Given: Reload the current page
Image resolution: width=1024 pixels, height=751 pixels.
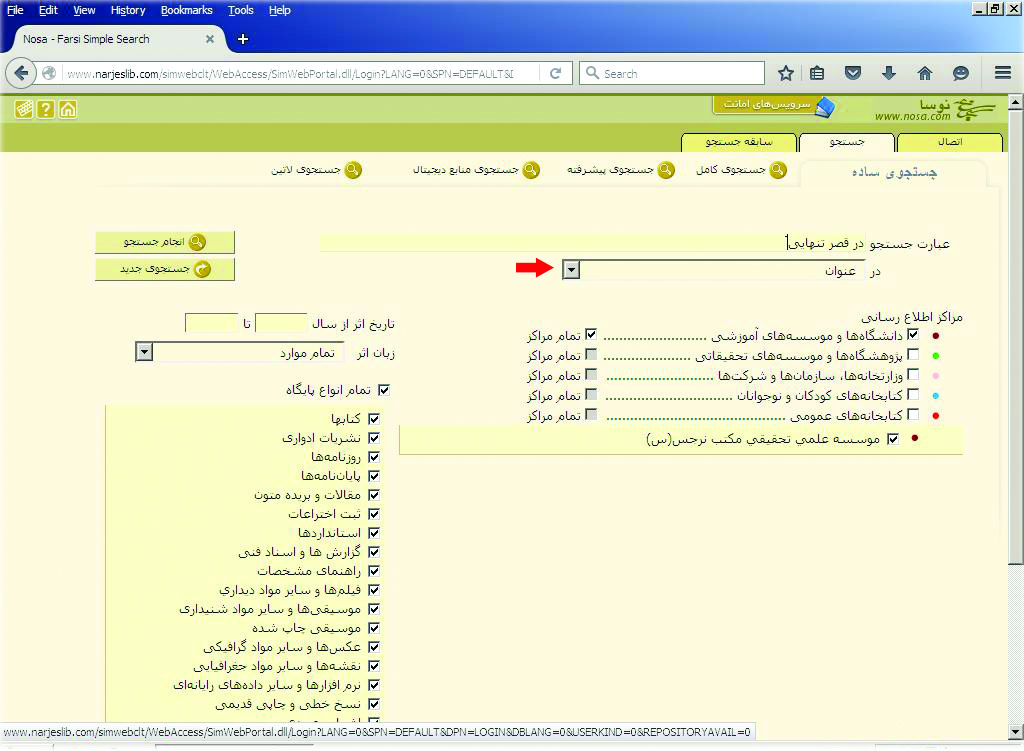Looking at the screenshot, I should pos(556,73).
